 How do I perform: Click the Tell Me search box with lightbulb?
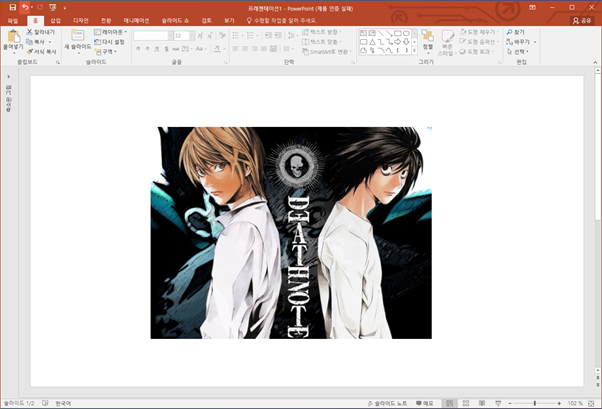(x=281, y=20)
